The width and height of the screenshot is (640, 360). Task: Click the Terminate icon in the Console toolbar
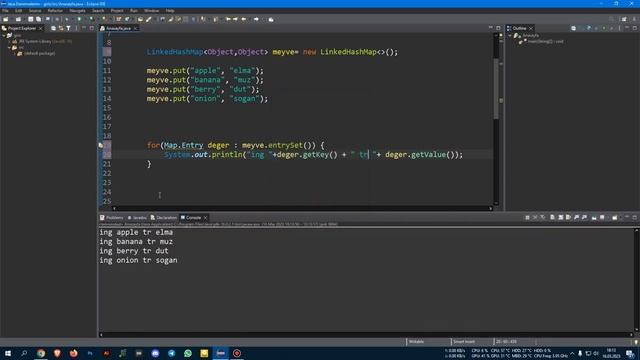(x=527, y=218)
